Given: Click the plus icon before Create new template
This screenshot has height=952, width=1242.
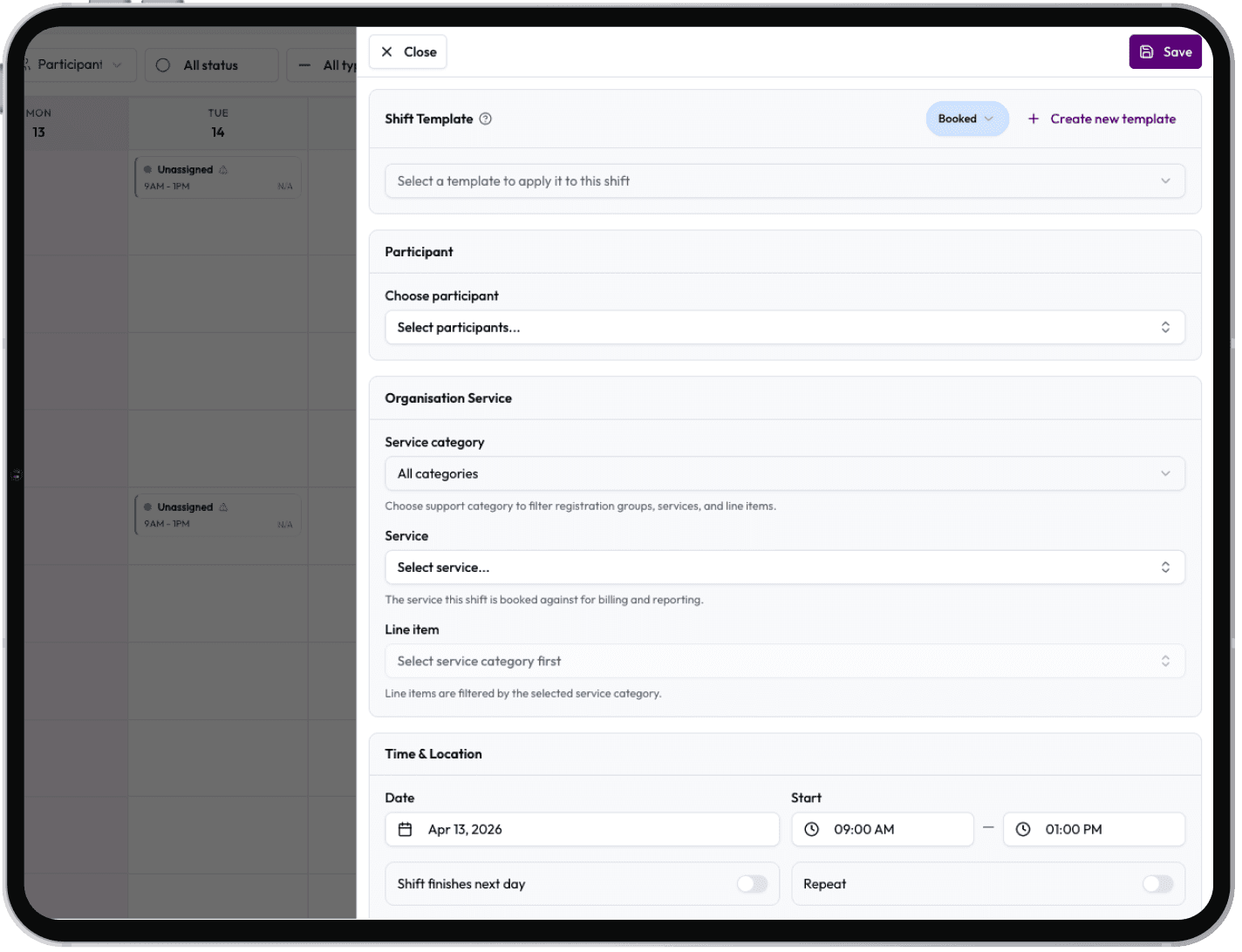Looking at the screenshot, I should [x=1034, y=119].
